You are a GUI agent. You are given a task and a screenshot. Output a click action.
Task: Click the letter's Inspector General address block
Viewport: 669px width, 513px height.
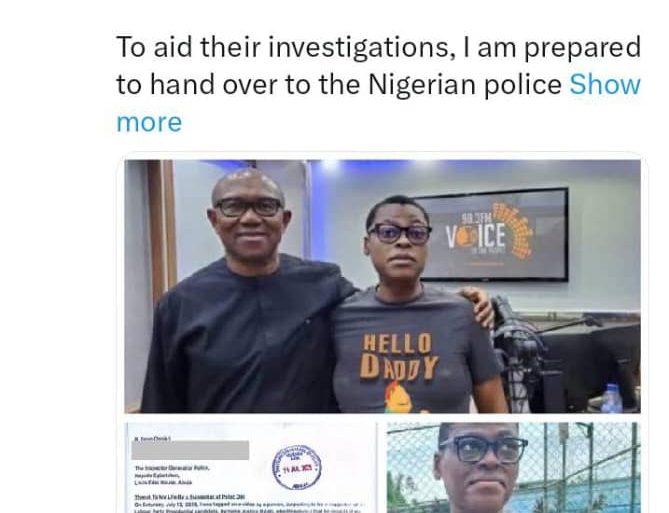[172, 475]
